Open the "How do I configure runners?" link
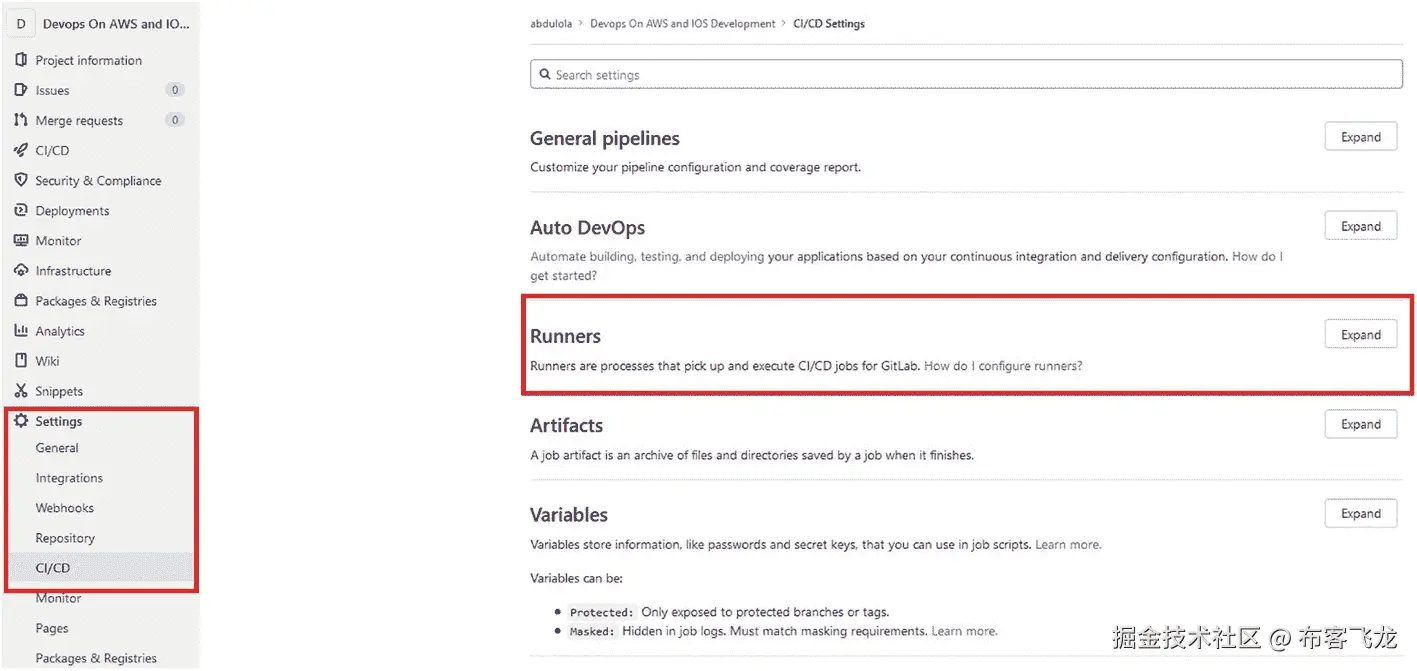This screenshot has width=1417, height=671. point(1002,366)
